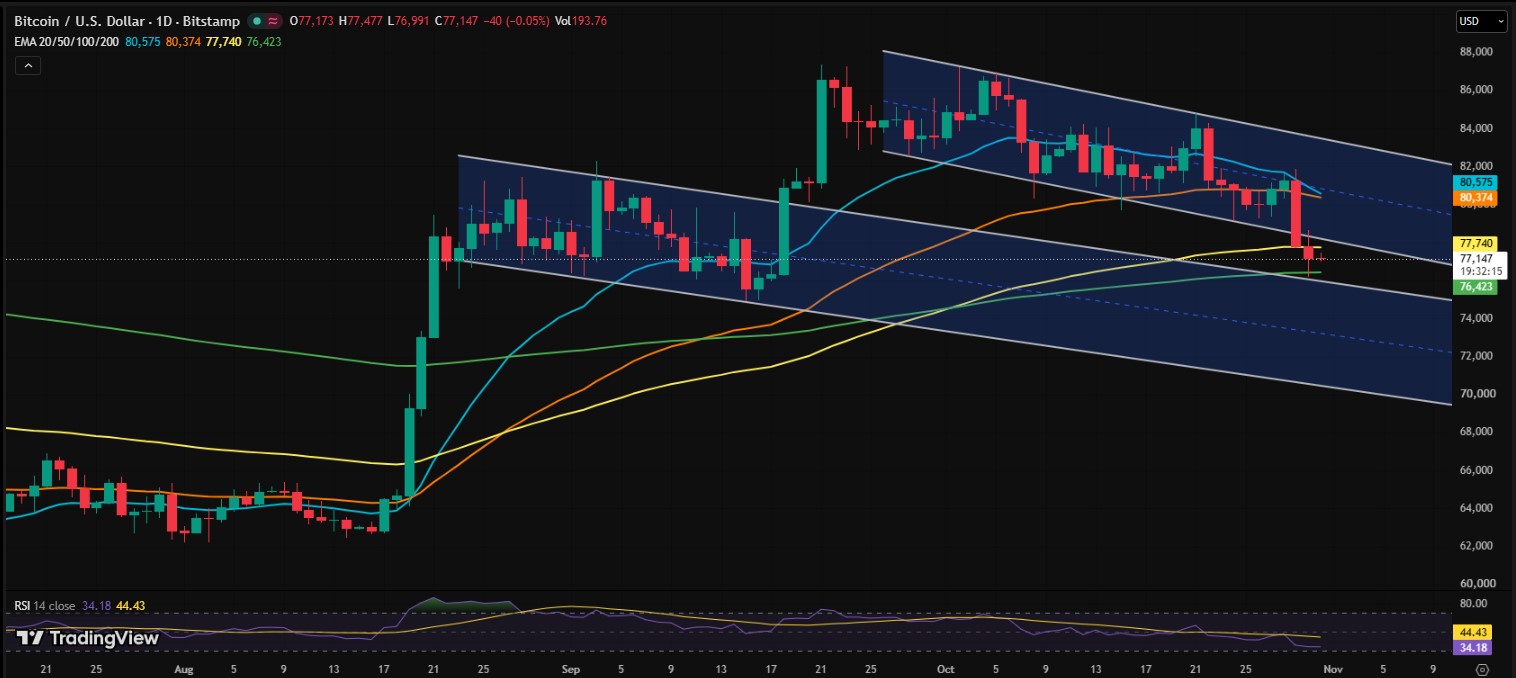Click the Sep label on time axis
This screenshot has height=678, width=1516.
[571, 668]
